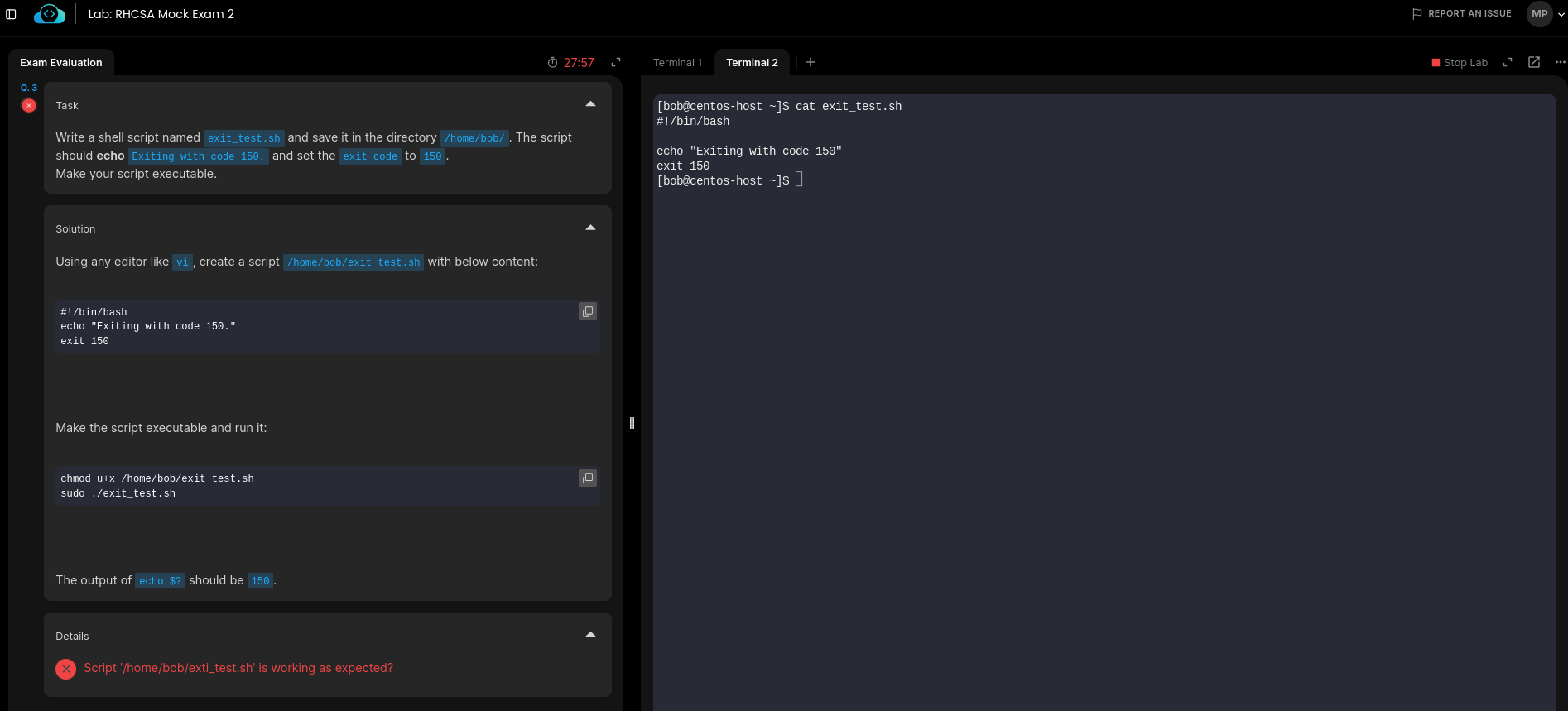Click the pane divider handle between panels

632,423
